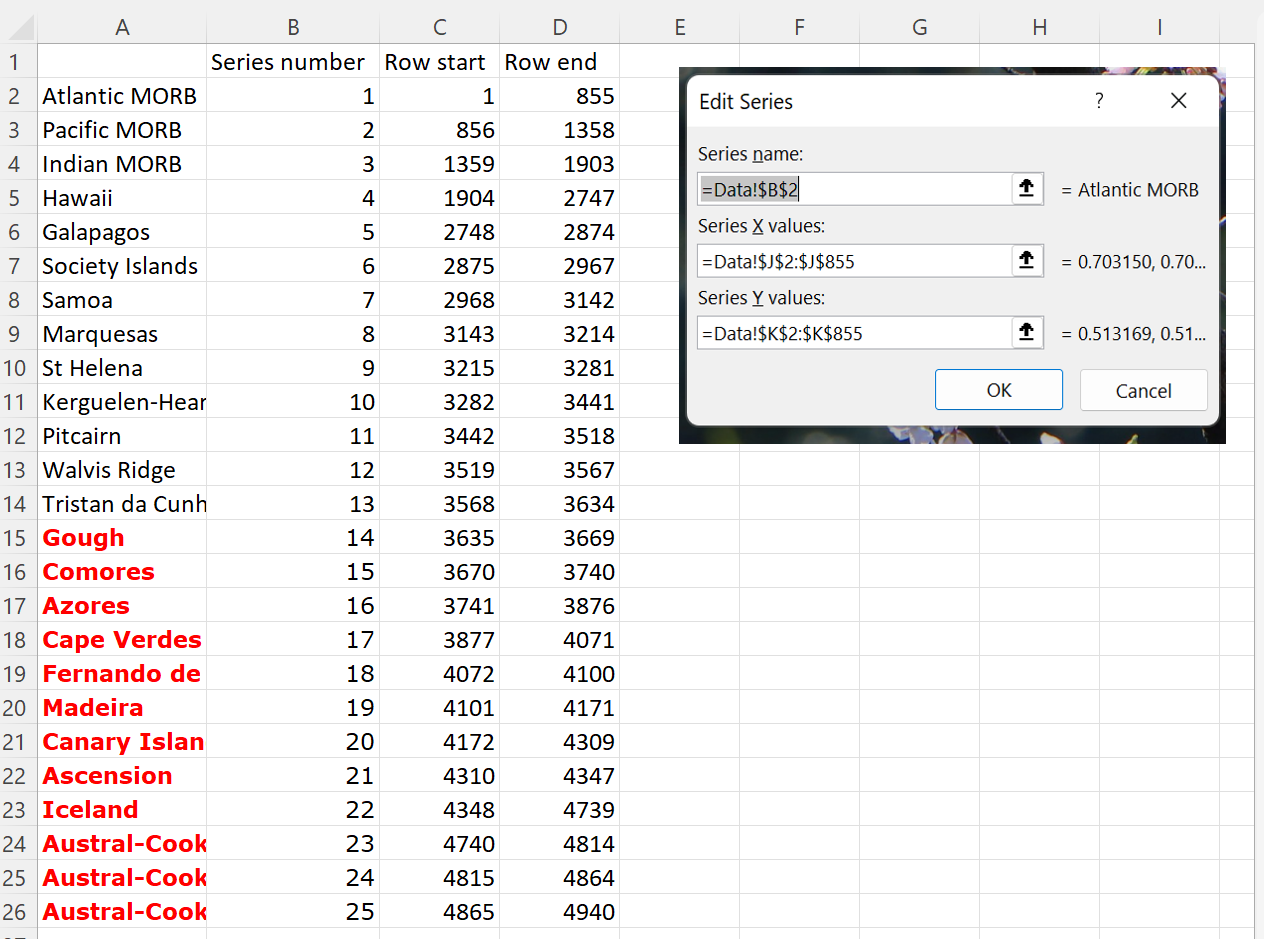Confirm the series with the OK button
This screenshot has height=939, width=1264.
click(x=999, y=390)
